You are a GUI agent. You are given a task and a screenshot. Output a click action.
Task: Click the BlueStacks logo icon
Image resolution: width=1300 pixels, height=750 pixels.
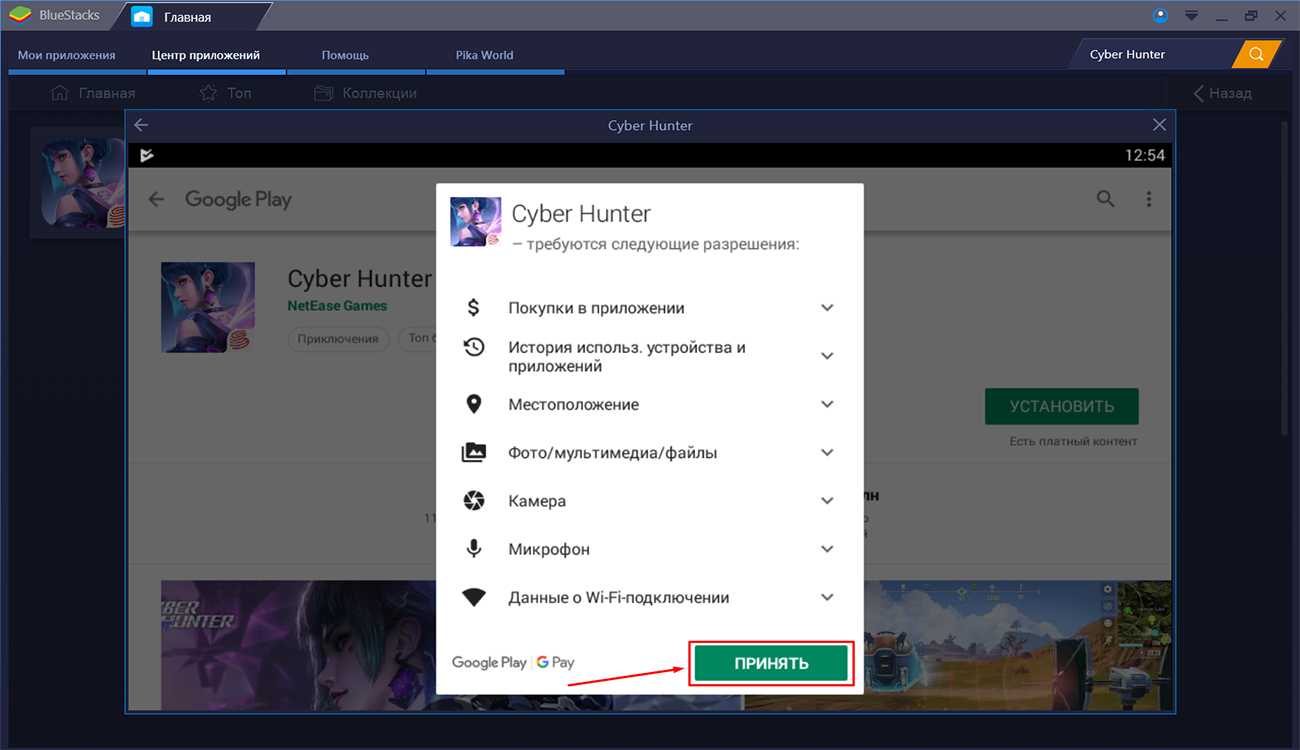click(20, 16)
